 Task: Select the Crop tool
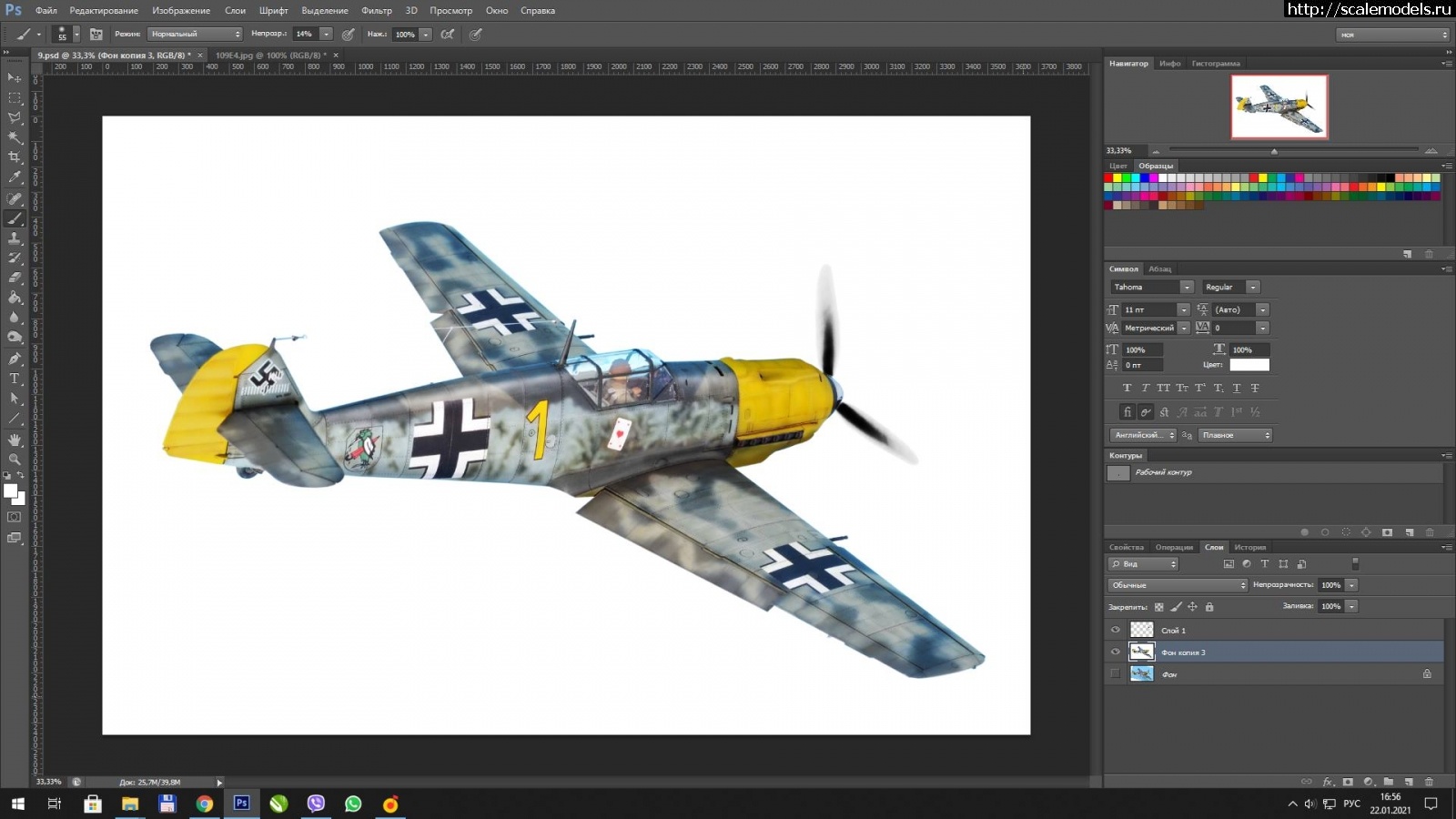[x=15, y=157]
